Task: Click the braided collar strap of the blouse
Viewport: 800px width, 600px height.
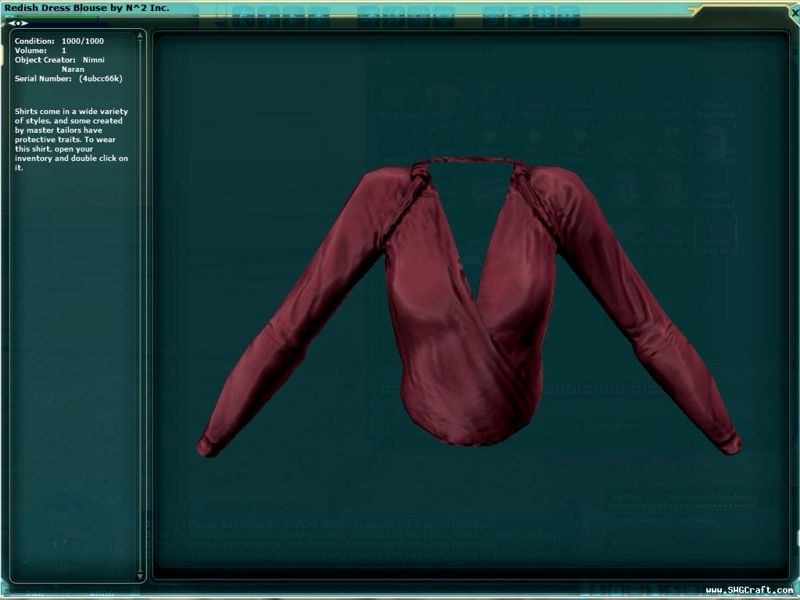Action: tap(470, 162)
